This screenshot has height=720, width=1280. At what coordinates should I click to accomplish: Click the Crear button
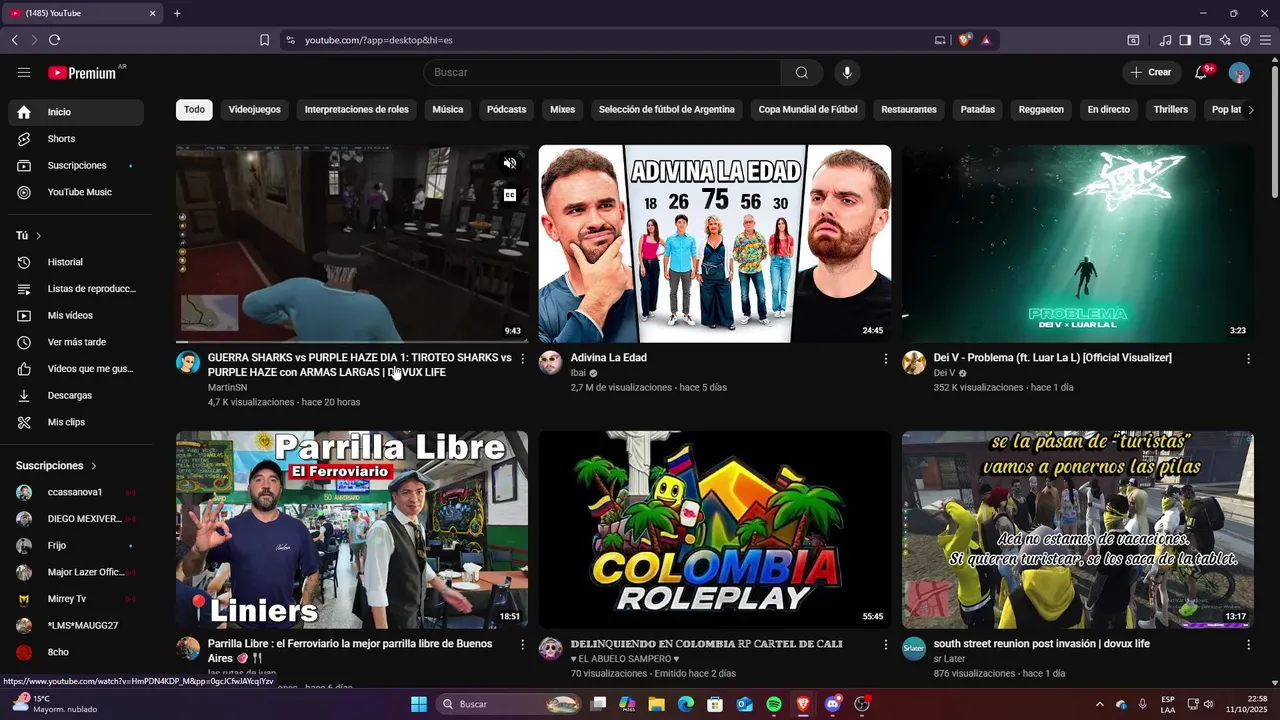[1151, 72]
